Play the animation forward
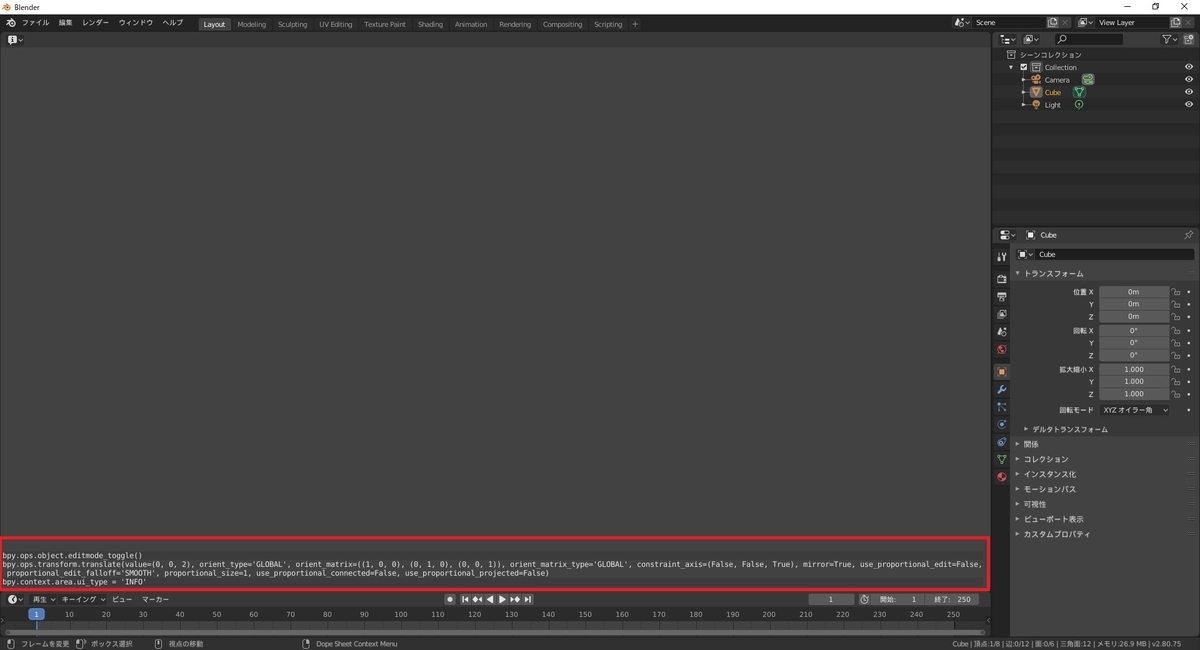 click(502, 600)
